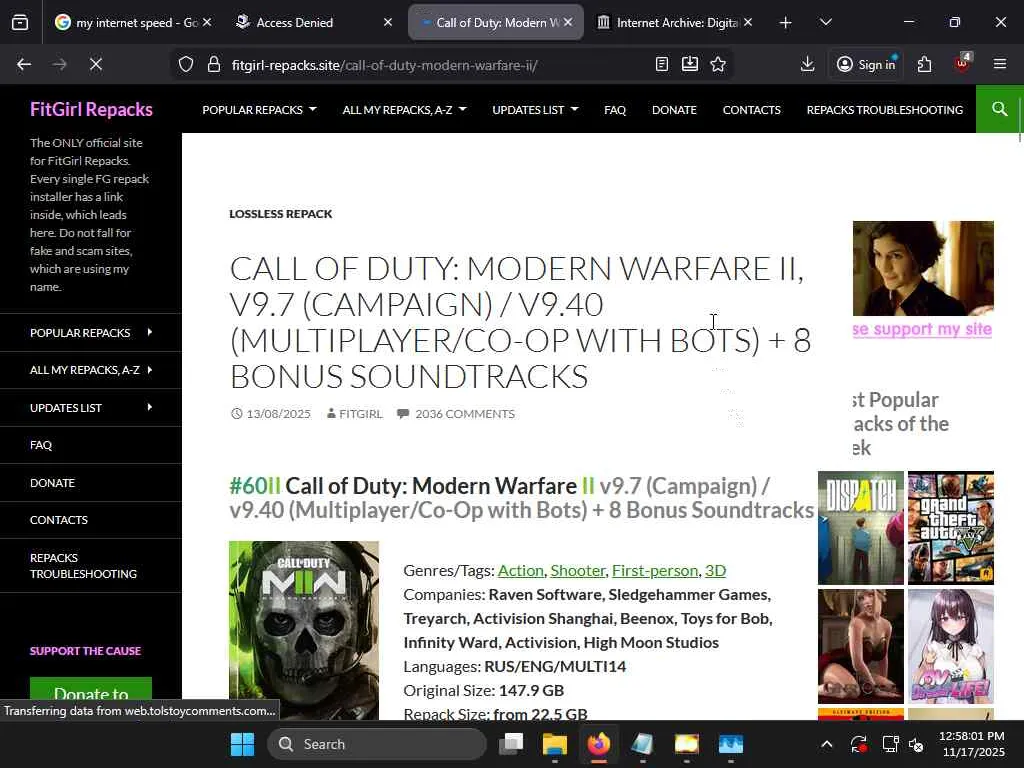The width and height of the screenshot is (1024, 768).
Task: Open Task View on taskbar
Action: point(511,744)
